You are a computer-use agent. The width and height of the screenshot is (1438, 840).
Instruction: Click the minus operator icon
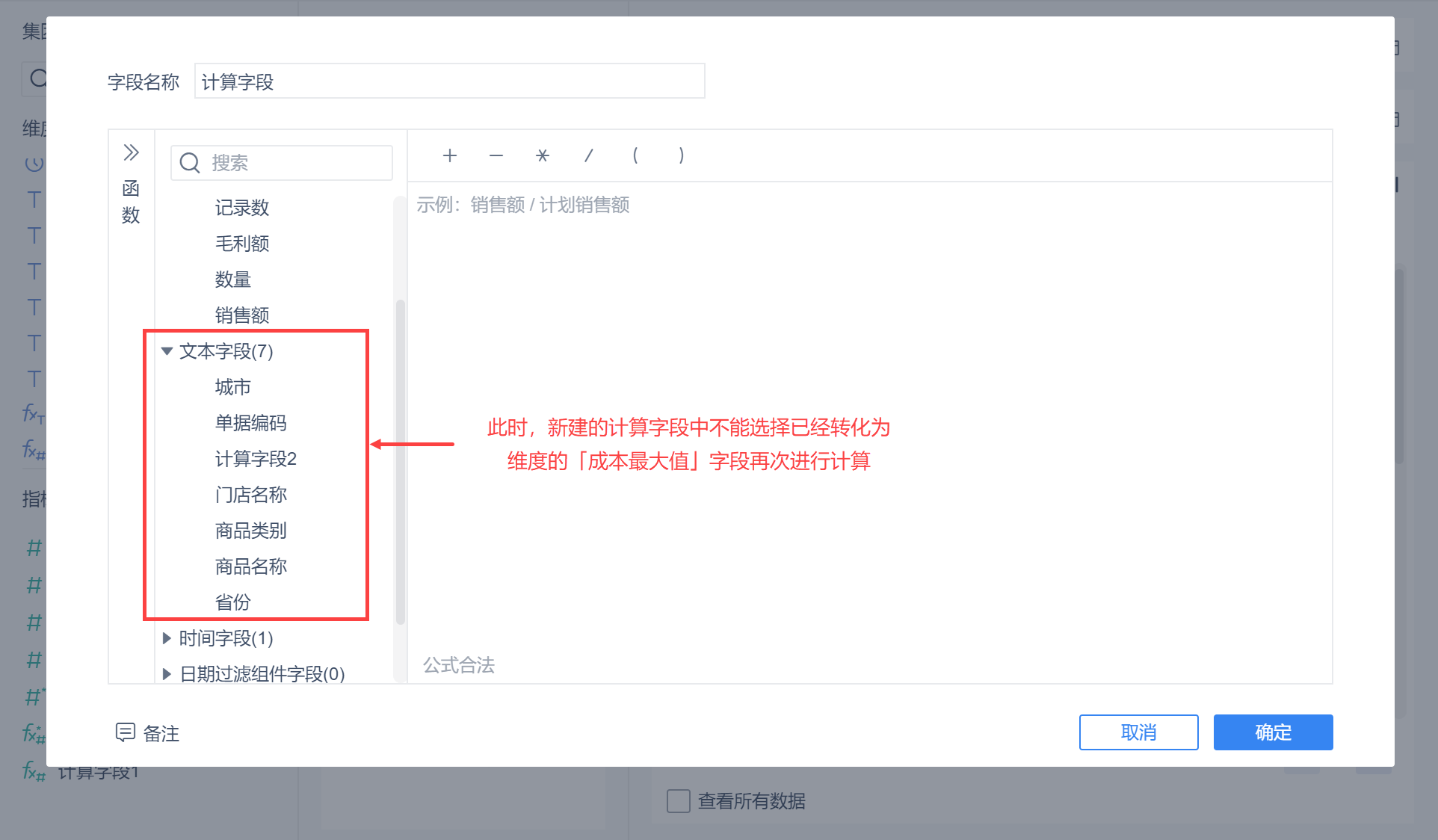pos(496,155)
